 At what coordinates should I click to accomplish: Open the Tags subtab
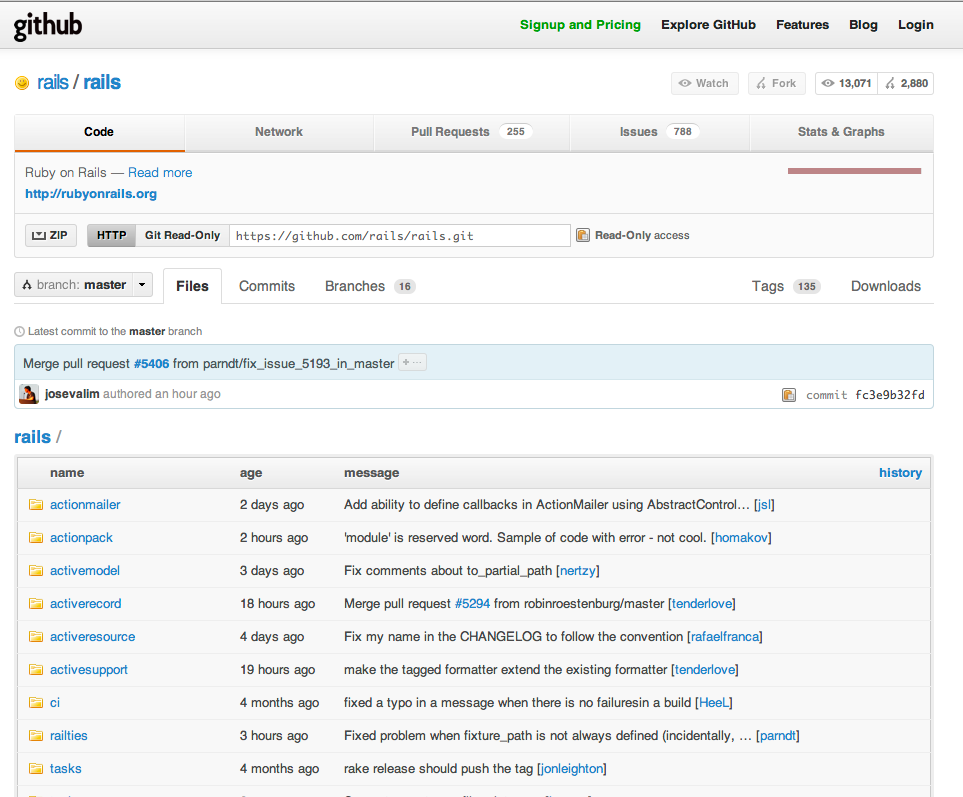[x=786, y=286]
